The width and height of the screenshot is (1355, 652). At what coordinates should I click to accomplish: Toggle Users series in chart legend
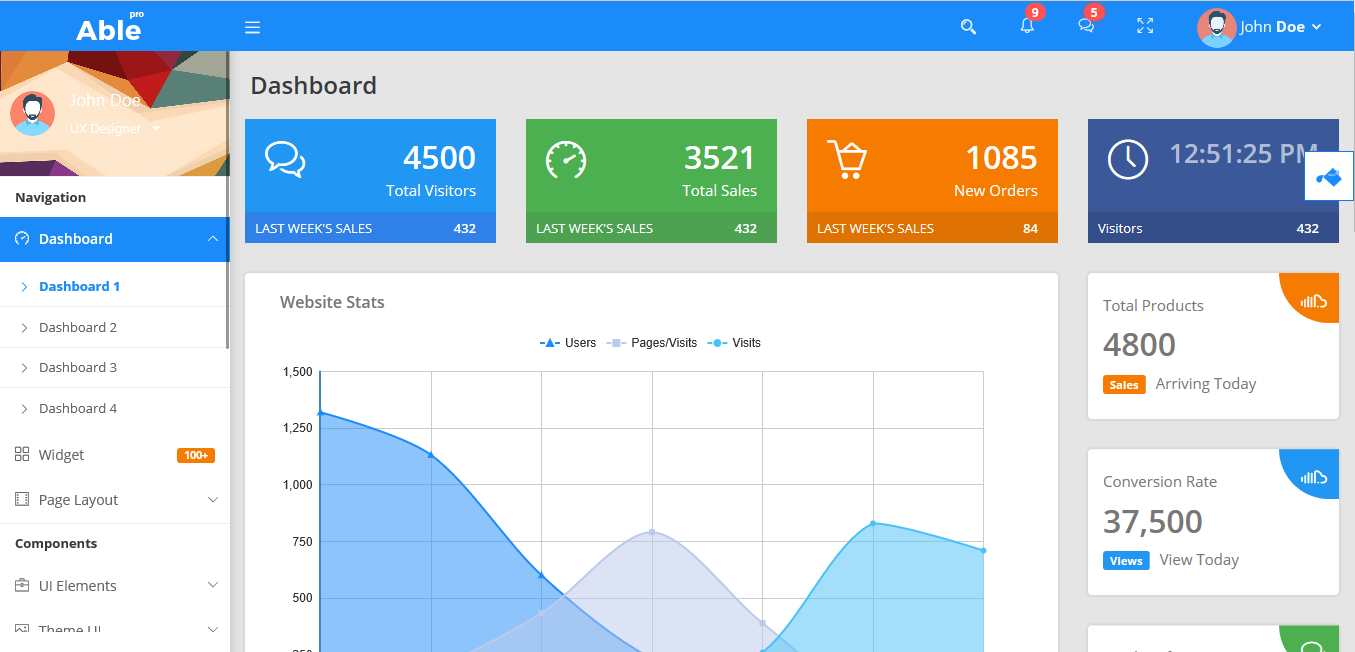(568, 343)
